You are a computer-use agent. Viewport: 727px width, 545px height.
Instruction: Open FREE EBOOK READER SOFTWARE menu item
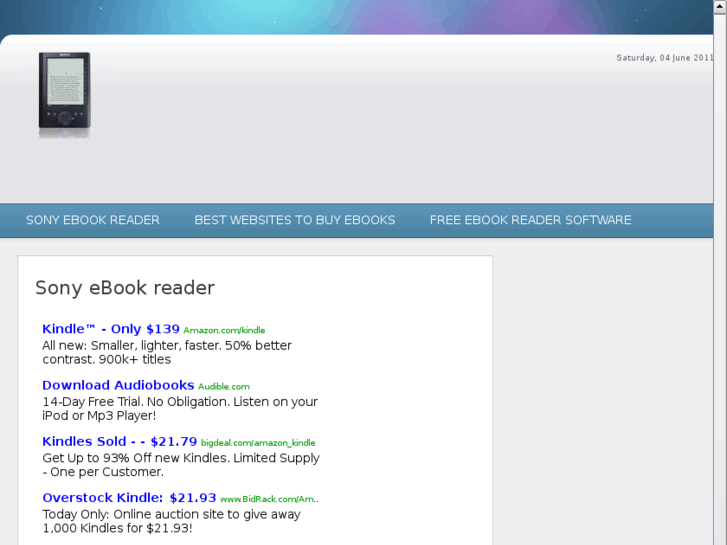(530, 220)
